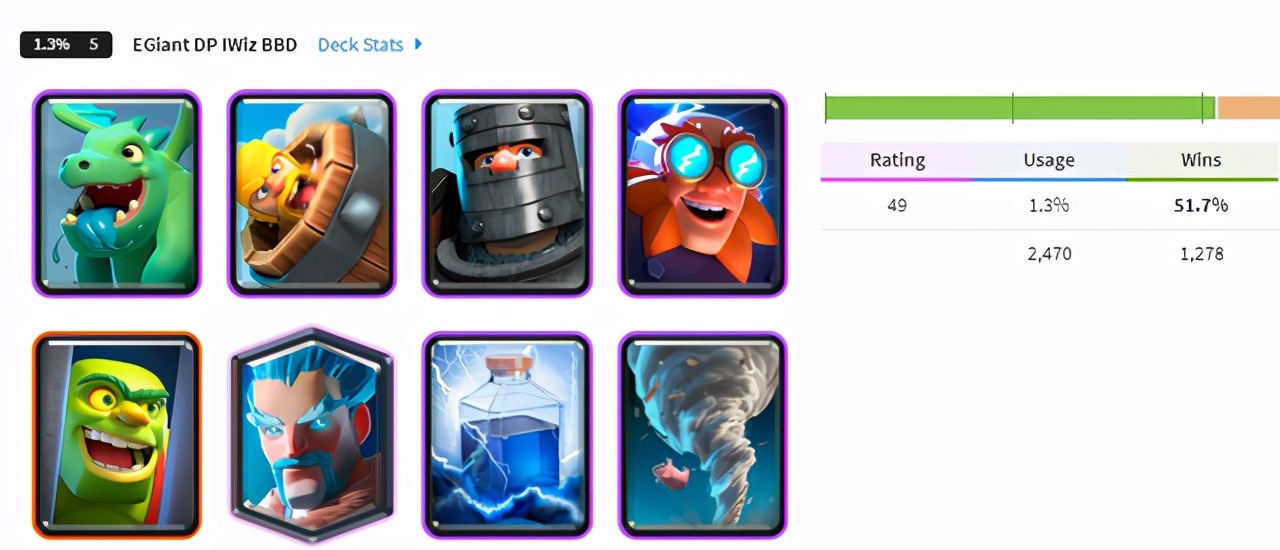Click the Ice Wizard legendary card

pos(311,435)
